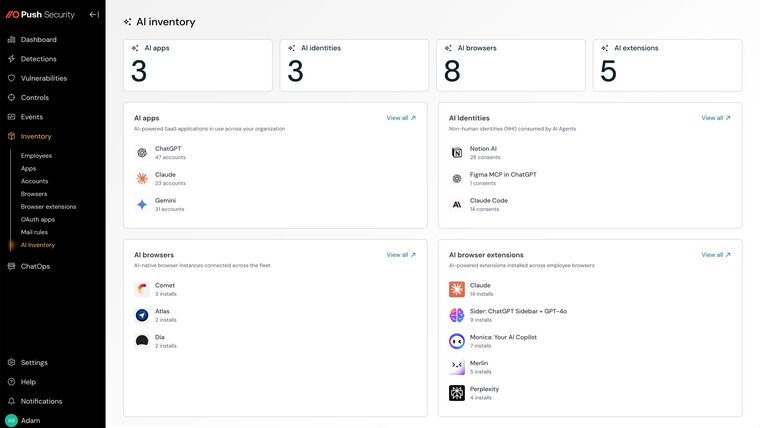Select the Monica AI Copilot extension icon
This screenshot has width=760, height=428.
pos(457,341)
